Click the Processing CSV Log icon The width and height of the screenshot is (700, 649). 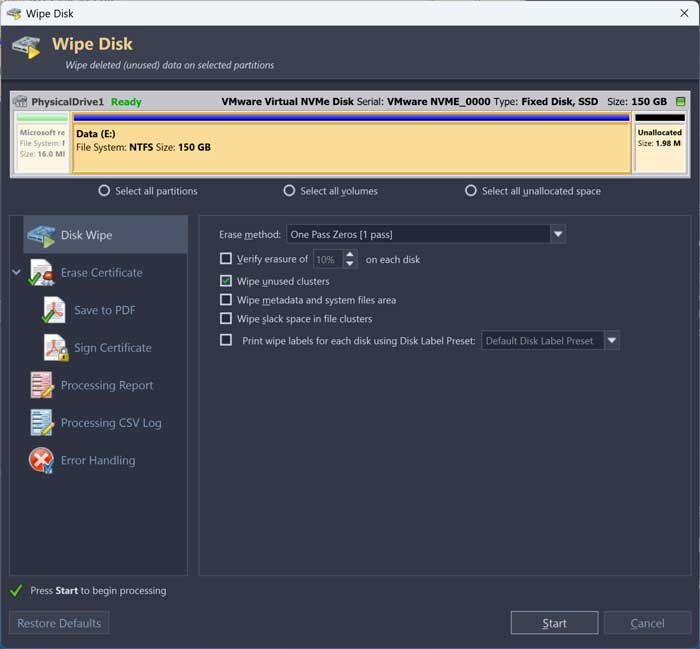[x=42, y=423]
